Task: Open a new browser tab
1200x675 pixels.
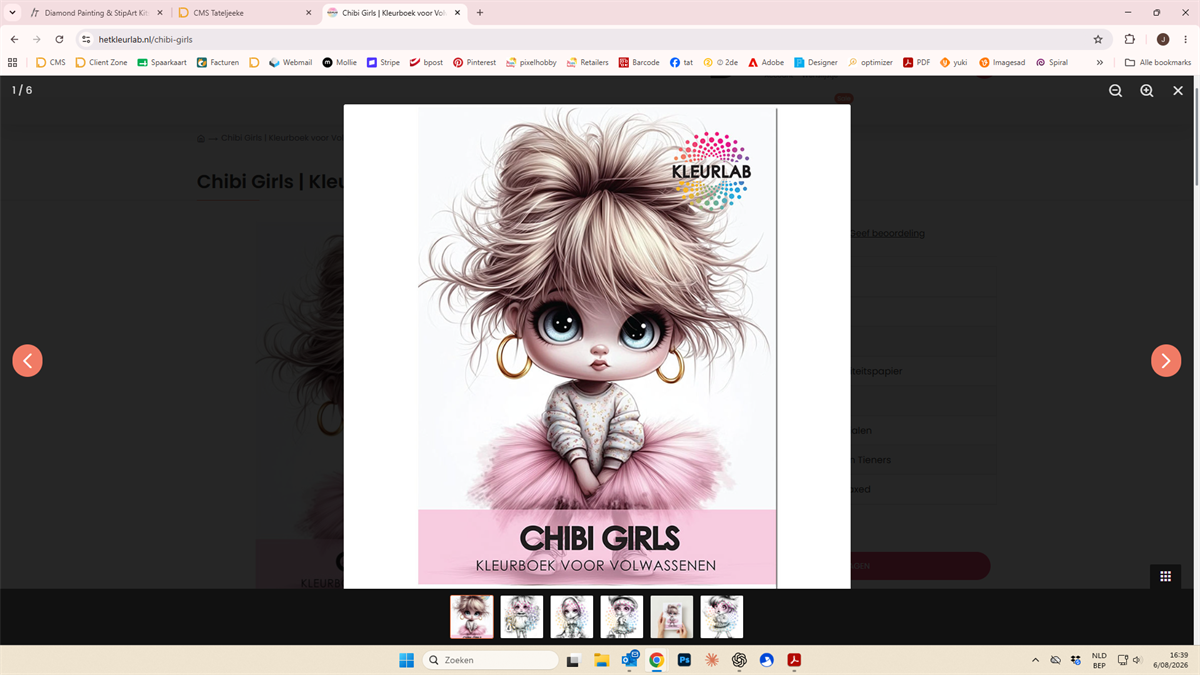Action: pyautogui.click(x=480, y=13)
